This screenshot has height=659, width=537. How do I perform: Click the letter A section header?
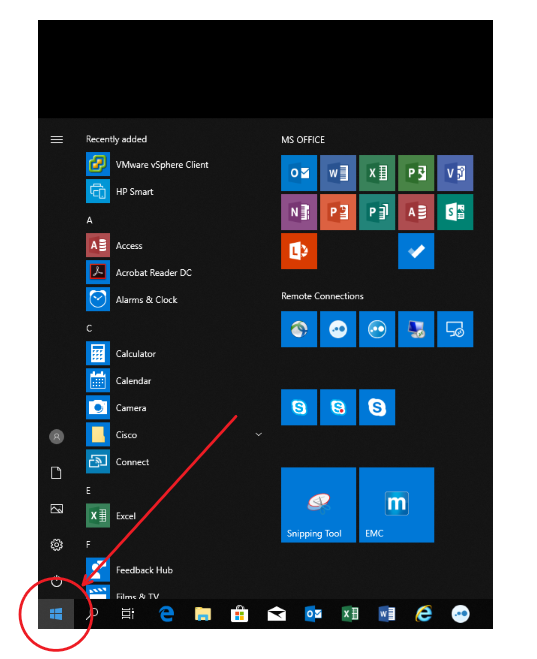point(89,220)
